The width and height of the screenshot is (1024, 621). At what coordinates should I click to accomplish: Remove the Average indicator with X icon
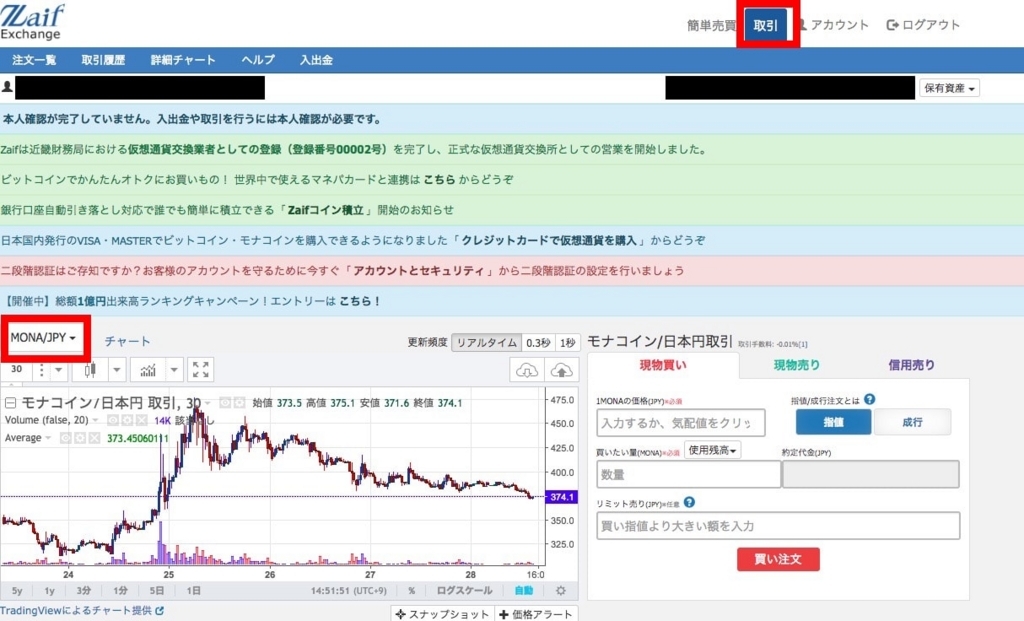[94, 438]
